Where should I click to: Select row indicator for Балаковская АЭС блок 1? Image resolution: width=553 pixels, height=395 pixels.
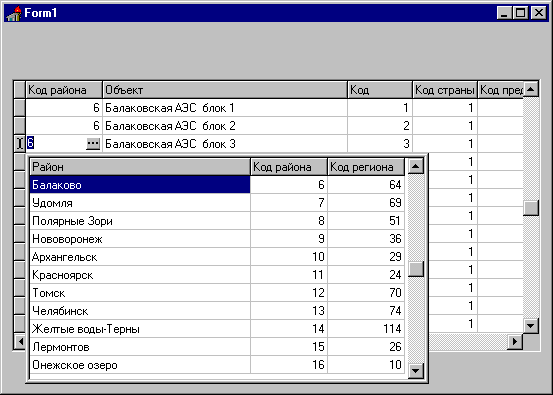[20, 108]
